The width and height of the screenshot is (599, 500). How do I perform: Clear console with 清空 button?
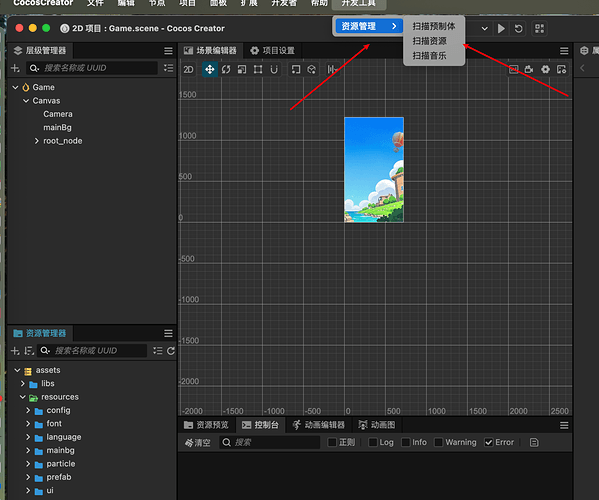(x=198, y=443)
